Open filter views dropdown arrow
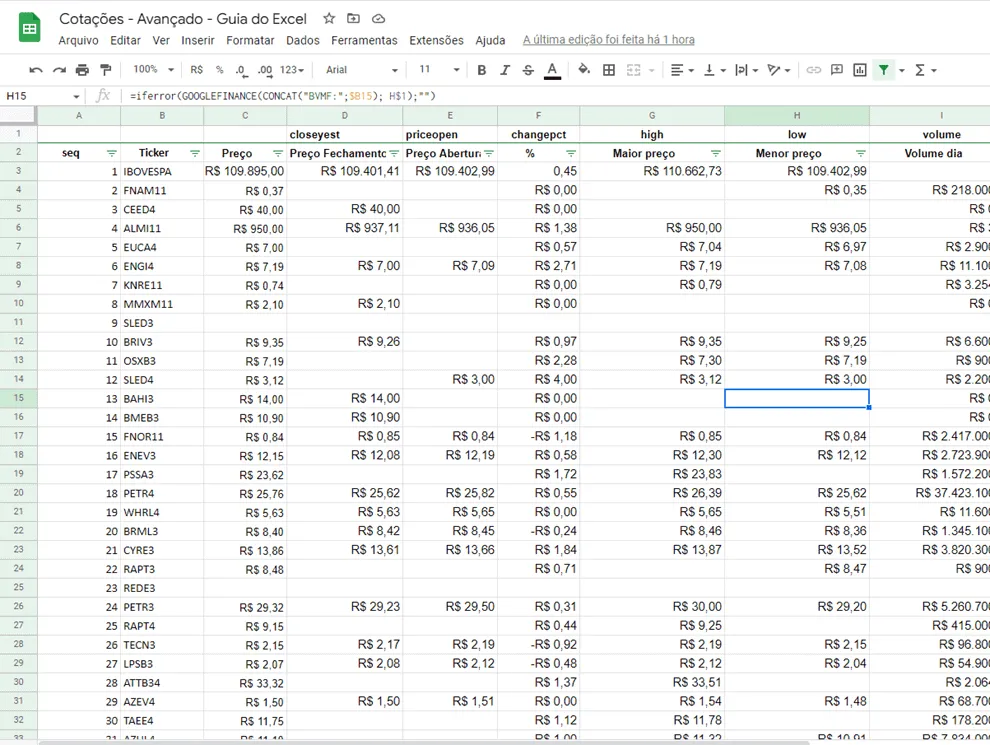Viewport: 990px width, 745px height. pyautogui.click(x=902, y=70)
